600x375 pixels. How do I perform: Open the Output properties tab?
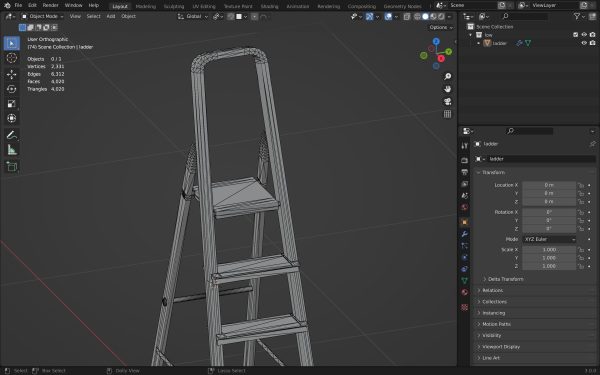pos(465,172)
